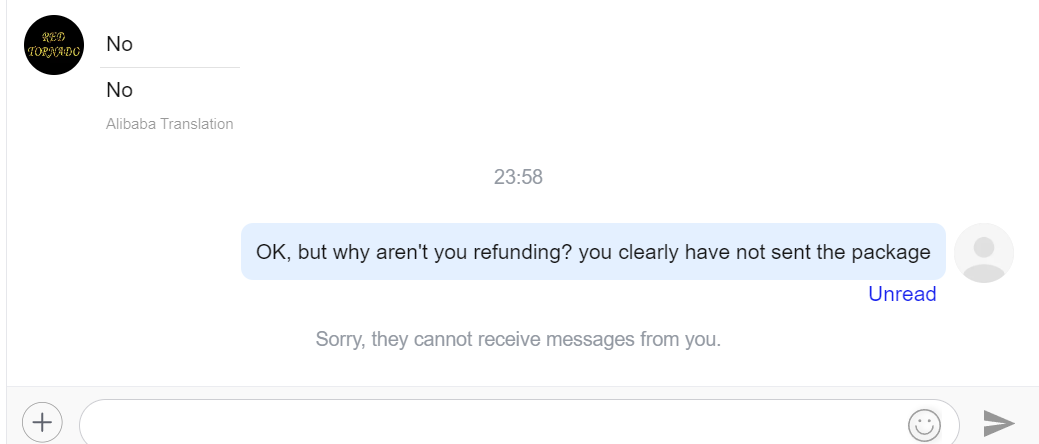This screenshot has width=1039, height=444.
Task: Open the plus attachment menu icon
Action: pos(42,422)
